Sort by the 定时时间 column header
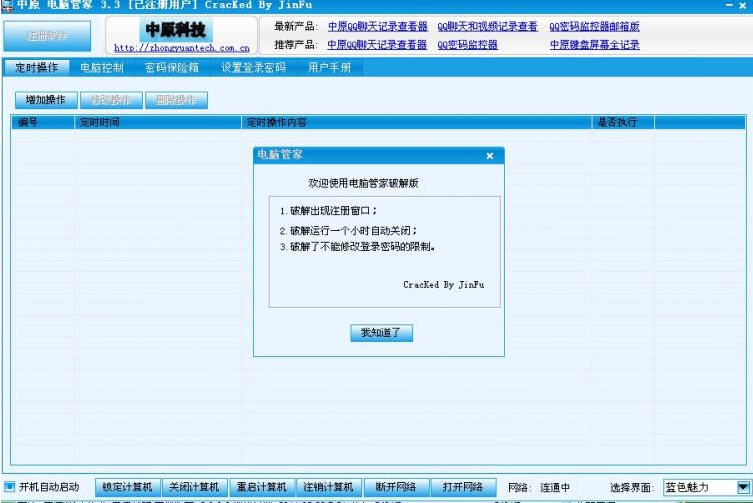Screen dimensions: 753x503 158,123
